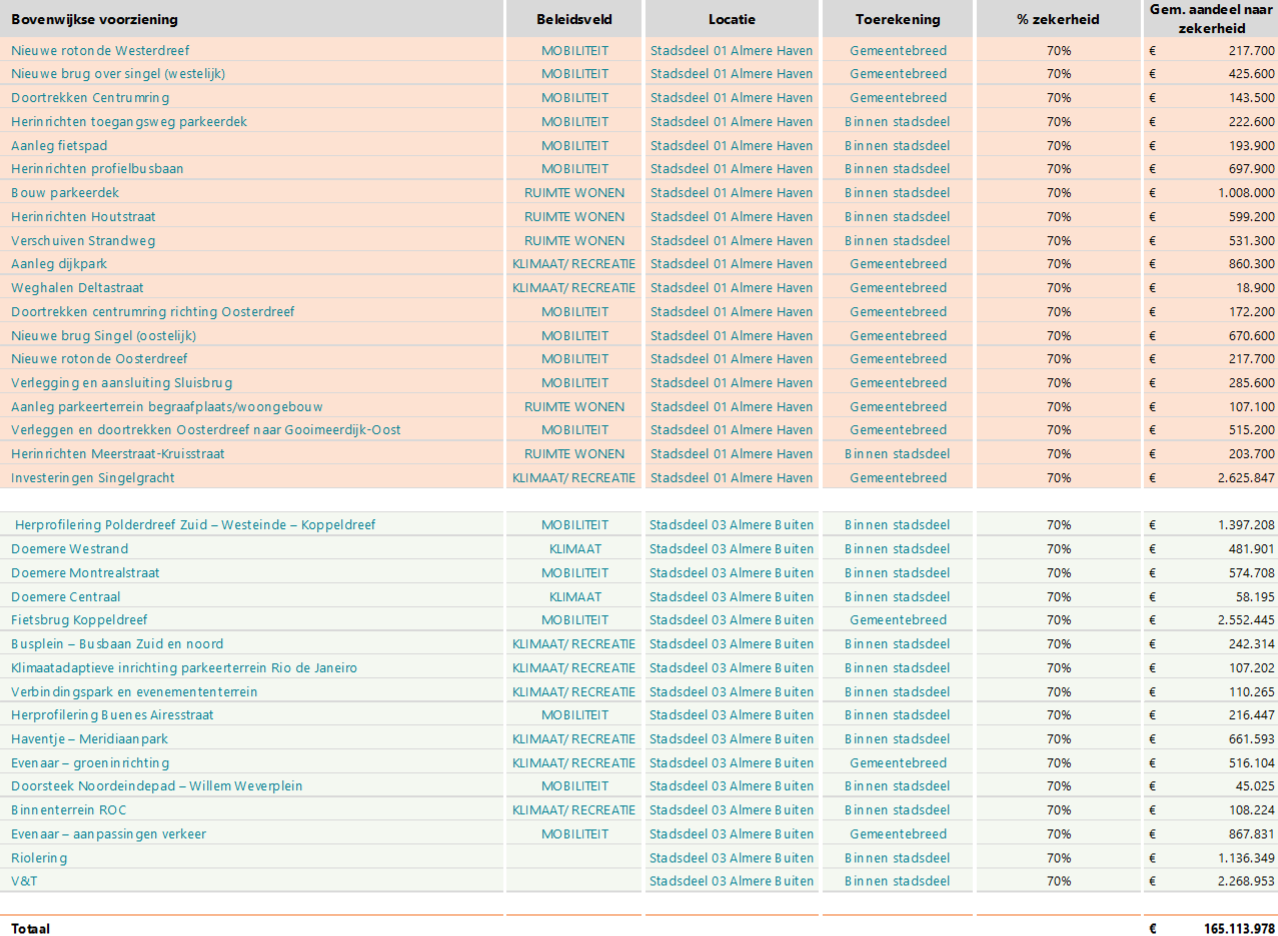
Task: Select the Beleidsveld column header
Action: click(x=574, y=19)
